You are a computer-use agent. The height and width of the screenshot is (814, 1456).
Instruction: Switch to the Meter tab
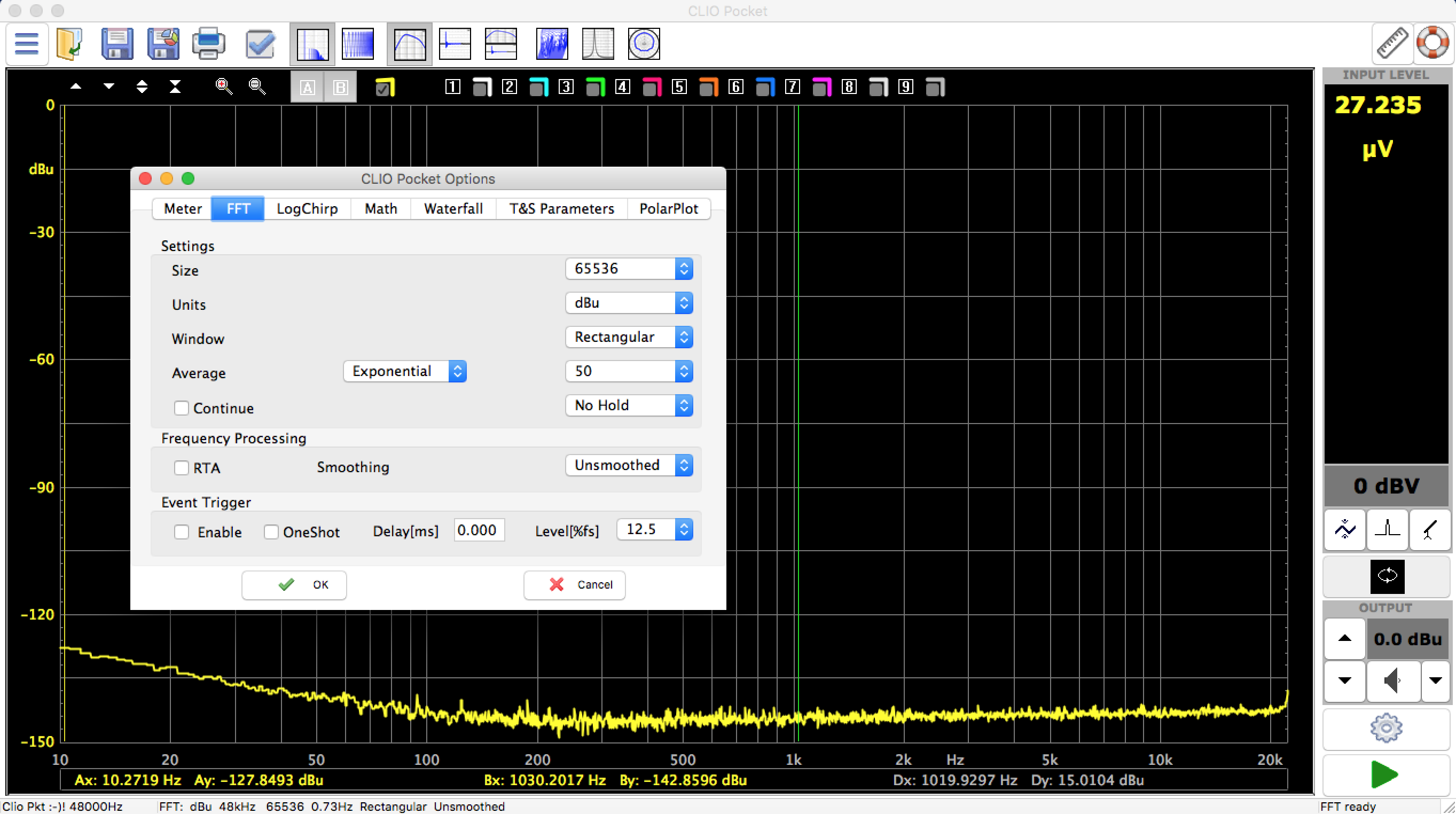point(182,209)
